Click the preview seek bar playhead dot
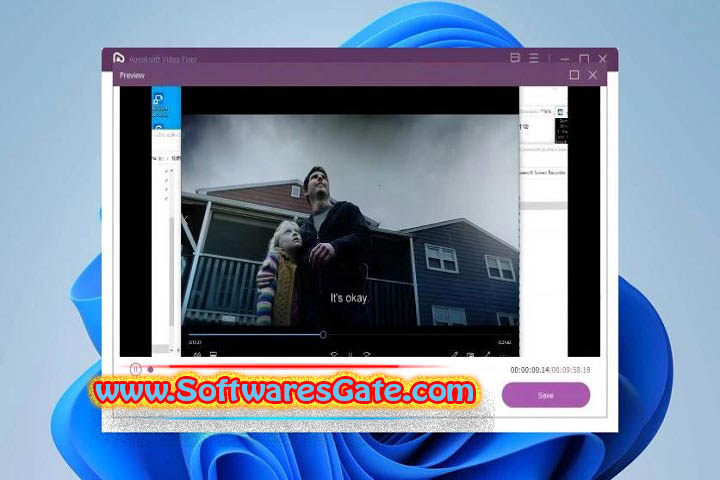 click(150, 369)
